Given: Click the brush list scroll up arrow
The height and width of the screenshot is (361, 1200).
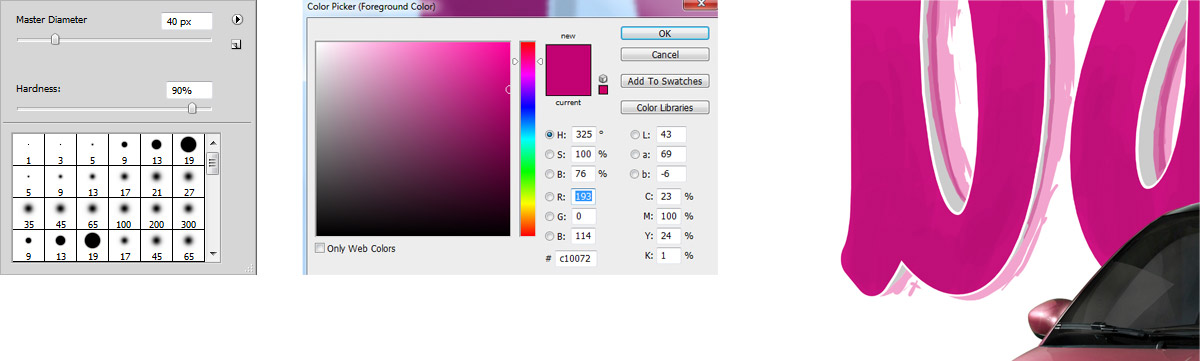Looking at the screenshot, I should pyautogui.click(x=213, y=142).
